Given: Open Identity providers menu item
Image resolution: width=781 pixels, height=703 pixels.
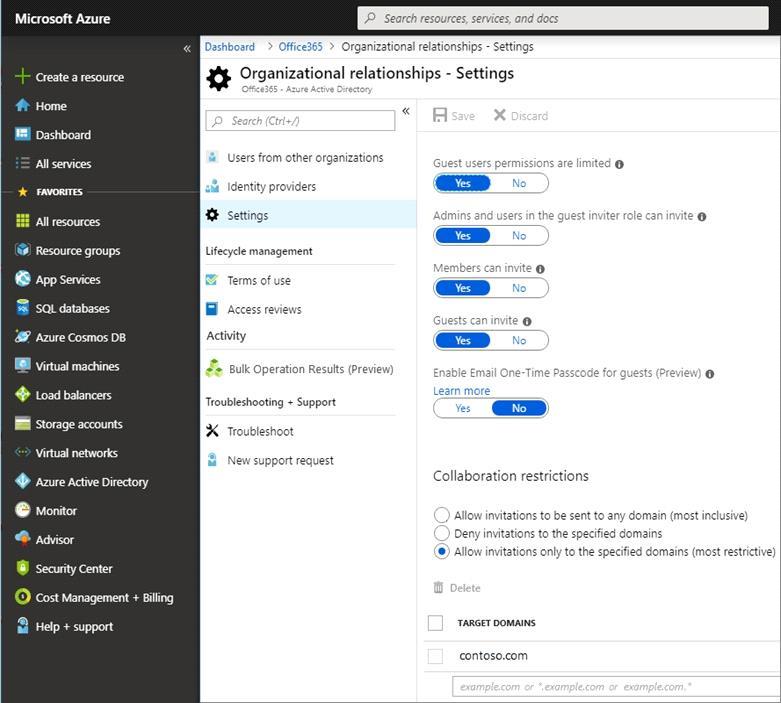Looking at the screenshot, I should (x=271, y=186).
